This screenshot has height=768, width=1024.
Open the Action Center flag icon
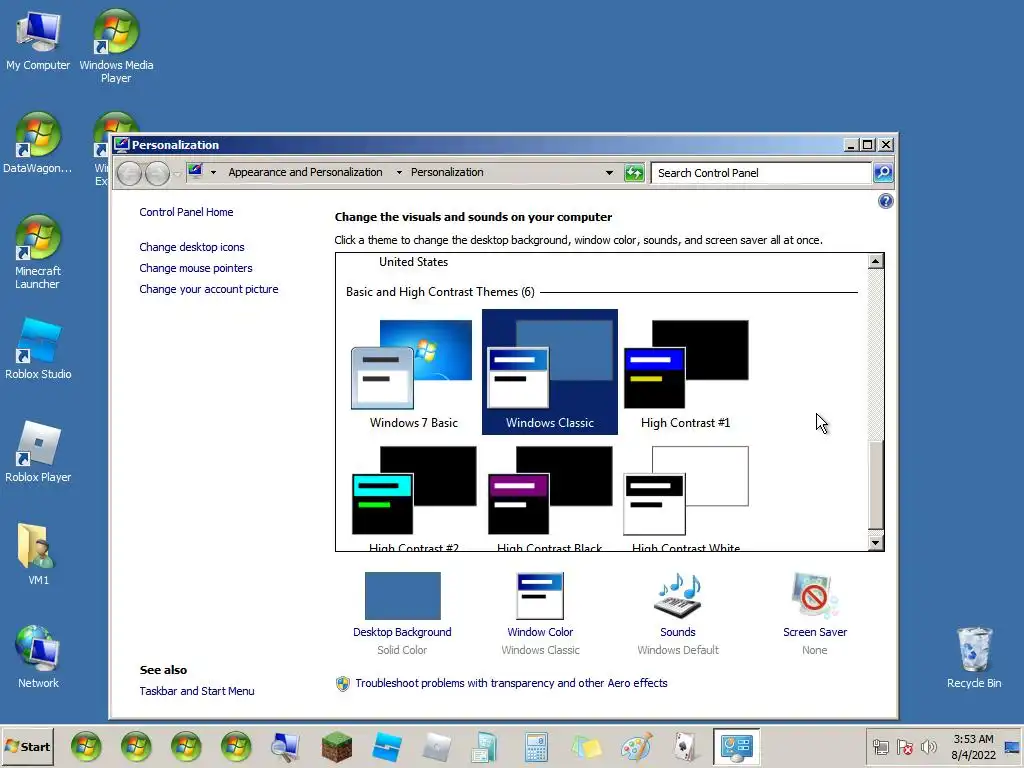904,747
